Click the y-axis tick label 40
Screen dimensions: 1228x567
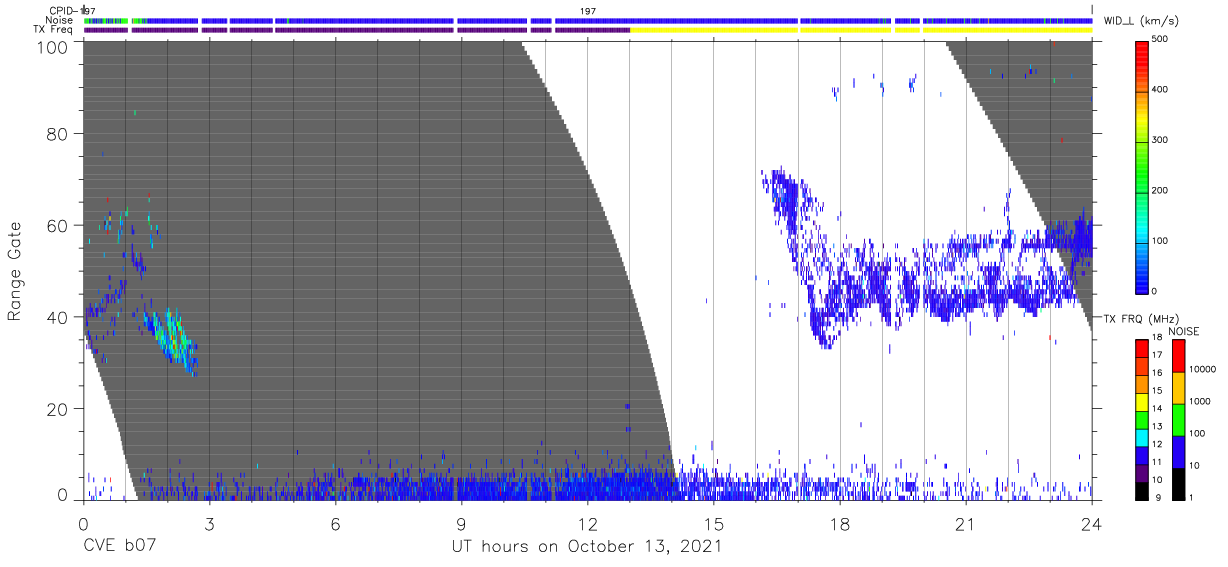(x=58, y=317)
